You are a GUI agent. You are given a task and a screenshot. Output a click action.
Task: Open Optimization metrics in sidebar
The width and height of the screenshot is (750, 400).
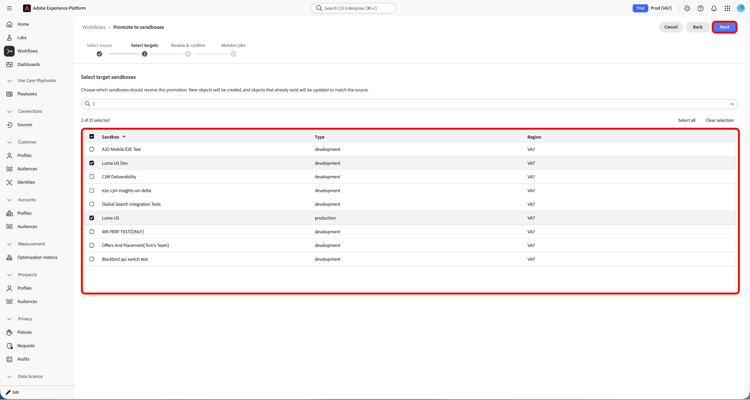click(37, 257)
